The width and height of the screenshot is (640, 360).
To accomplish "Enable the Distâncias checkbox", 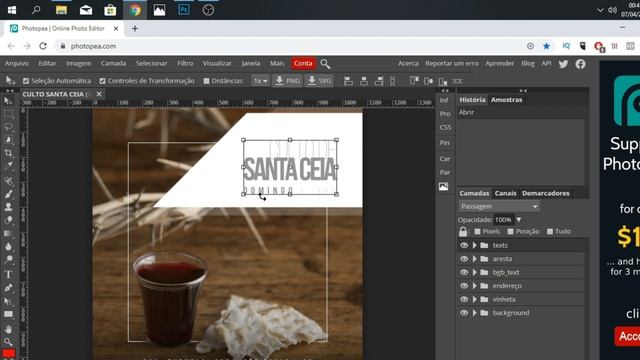I will click(207, 81).
